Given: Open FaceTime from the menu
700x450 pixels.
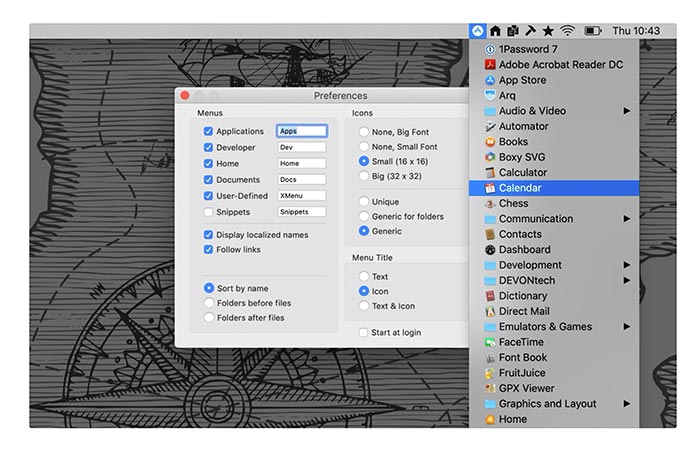Looking at the screenshot, I should (554, 342).
